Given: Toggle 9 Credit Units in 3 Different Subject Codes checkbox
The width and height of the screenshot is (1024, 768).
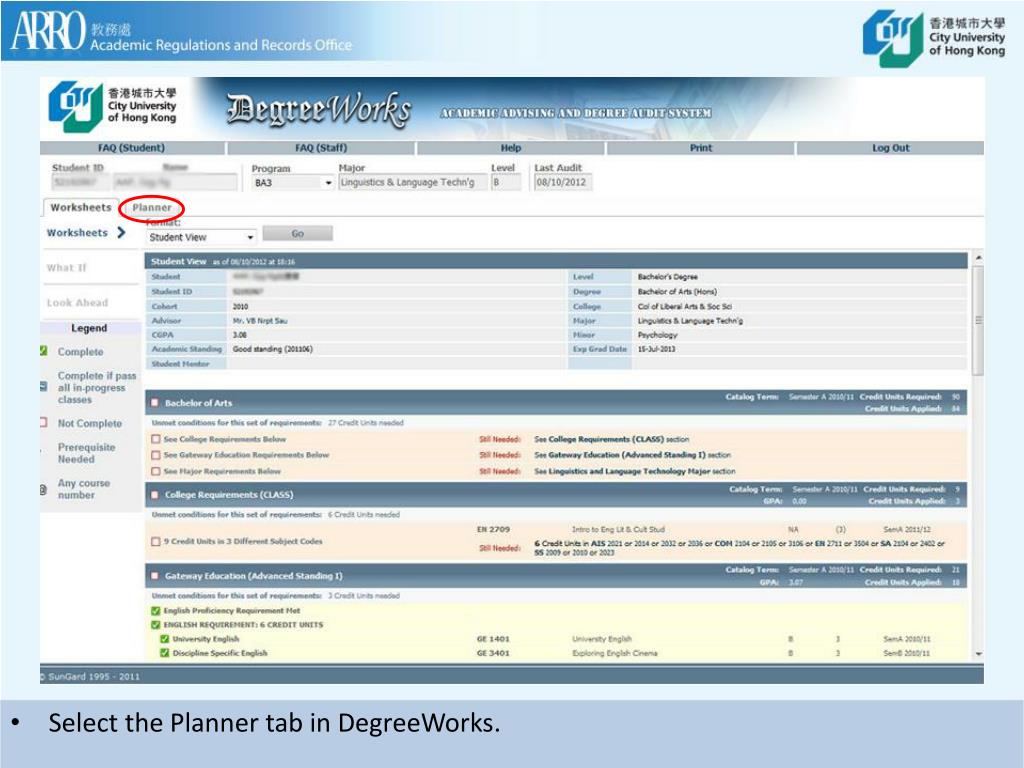Looking at the screenshot, I should pos(155,541).
